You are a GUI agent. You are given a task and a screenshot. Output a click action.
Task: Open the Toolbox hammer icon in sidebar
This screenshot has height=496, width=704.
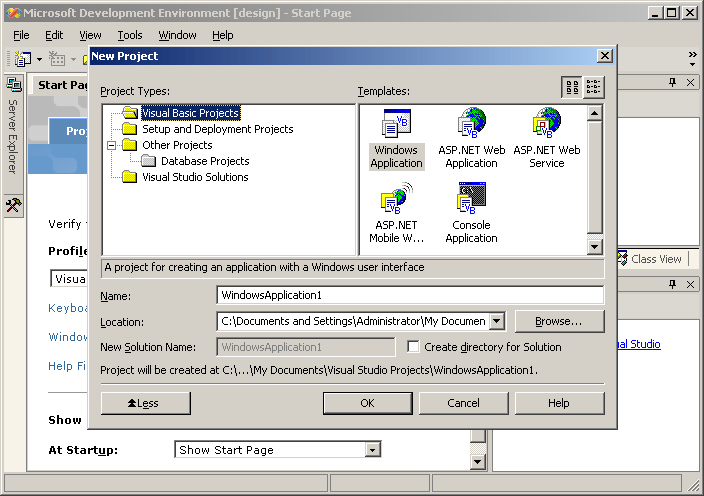point(13,205)
